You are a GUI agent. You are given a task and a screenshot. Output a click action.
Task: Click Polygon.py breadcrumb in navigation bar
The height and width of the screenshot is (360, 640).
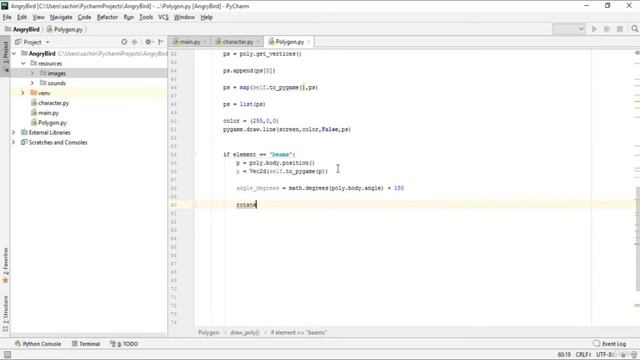click(x=64, y=29)
